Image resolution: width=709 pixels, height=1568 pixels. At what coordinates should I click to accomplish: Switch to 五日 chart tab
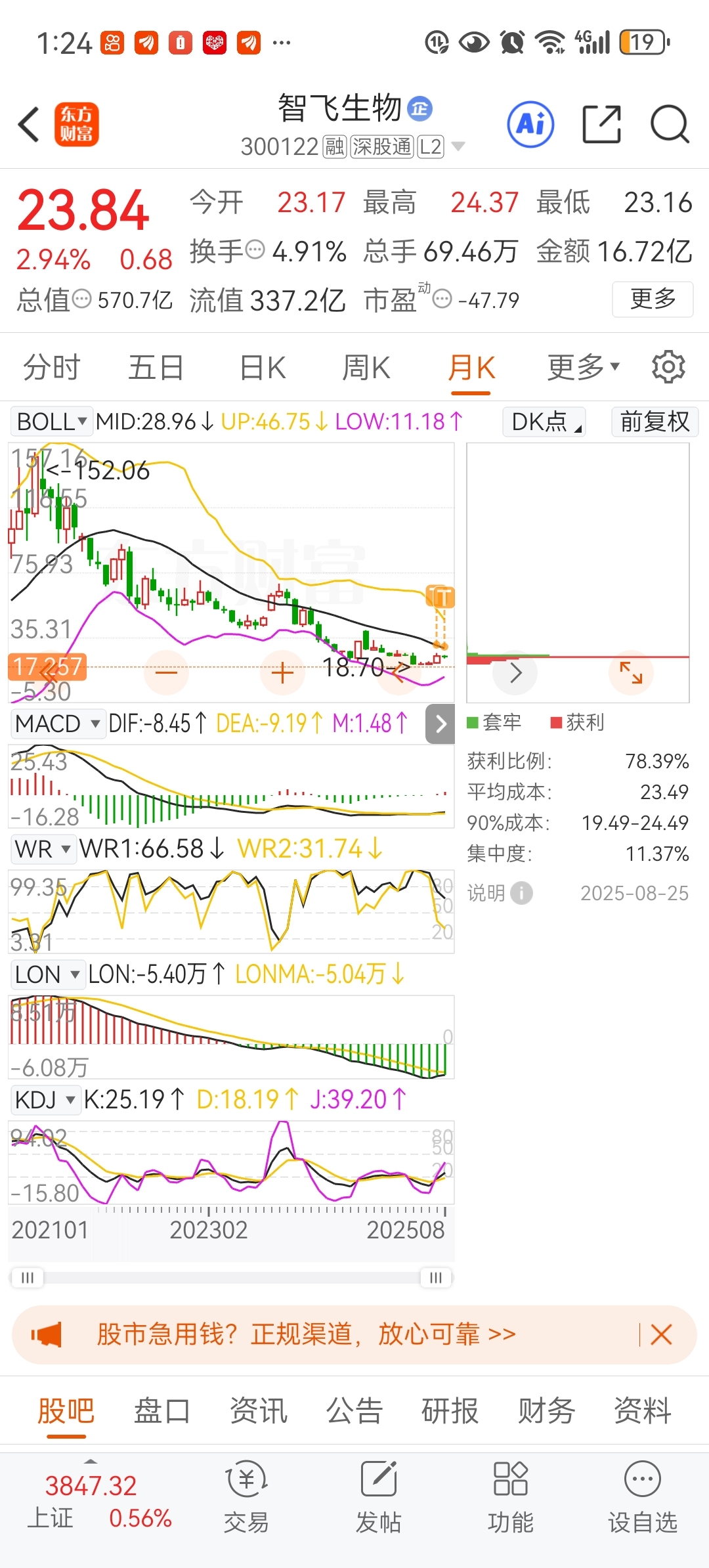pos(156,367)
